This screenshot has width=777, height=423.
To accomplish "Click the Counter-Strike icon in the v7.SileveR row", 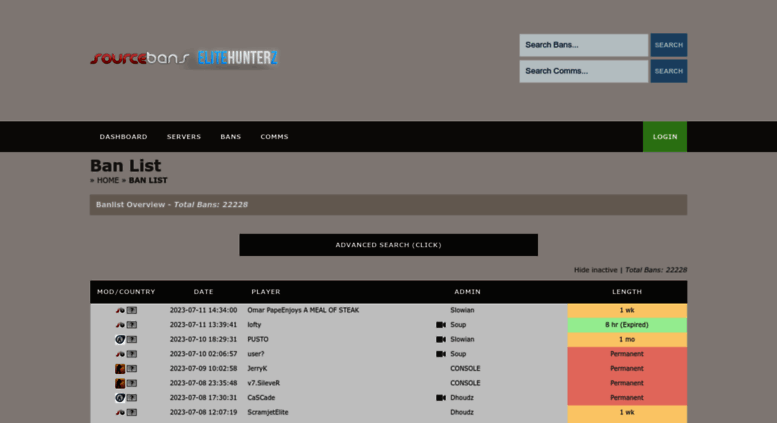I will point(120,383).
